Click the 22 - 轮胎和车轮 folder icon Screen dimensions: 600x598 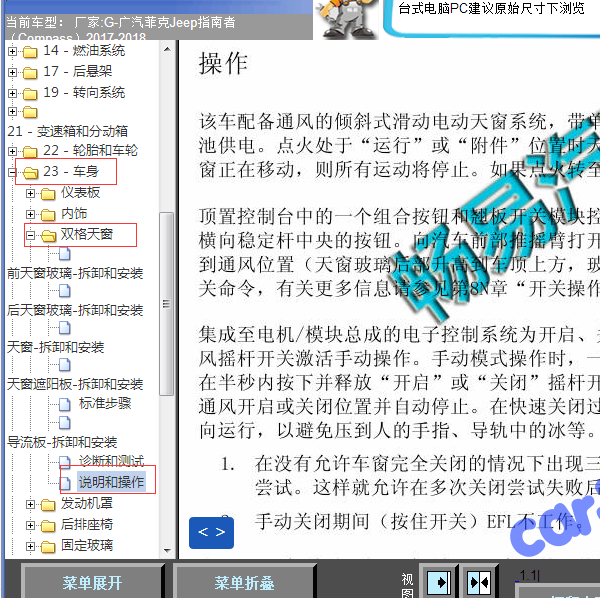[x=30, y=152]
